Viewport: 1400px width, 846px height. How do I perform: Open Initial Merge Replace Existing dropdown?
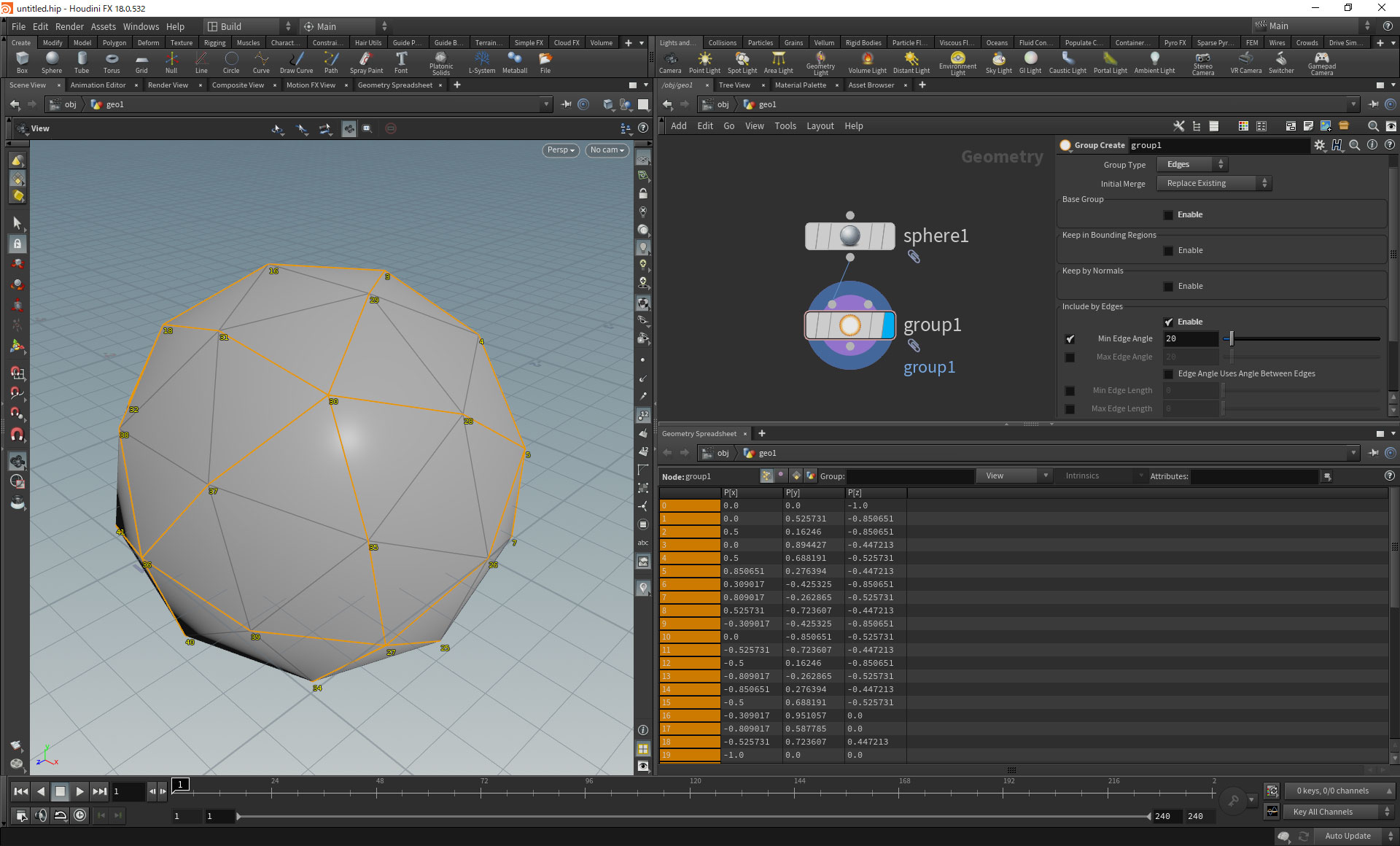1214,184
